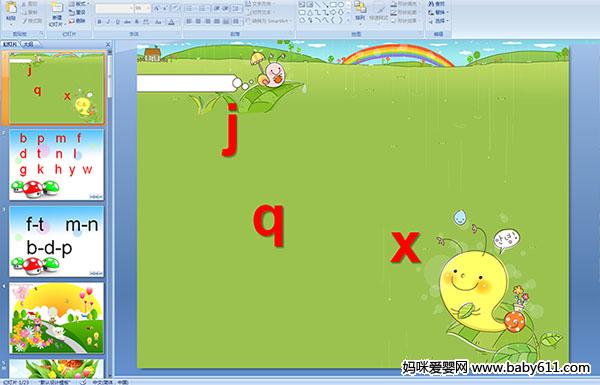Click the Shape Fill button
Viewport: 600px width, 385px height.
(404, 4)
